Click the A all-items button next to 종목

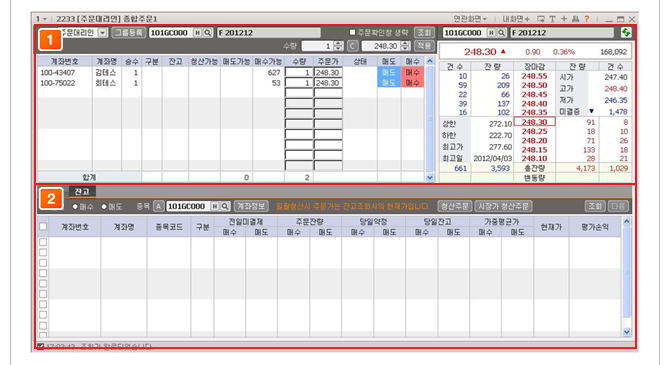point(158,206)
